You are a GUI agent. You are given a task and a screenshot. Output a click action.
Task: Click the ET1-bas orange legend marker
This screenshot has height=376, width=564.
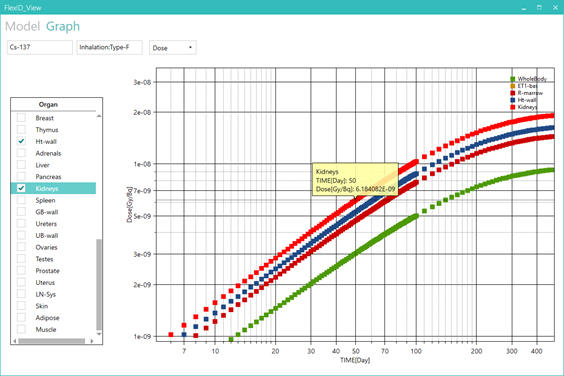pyautogui.click(x=513, y=86)
